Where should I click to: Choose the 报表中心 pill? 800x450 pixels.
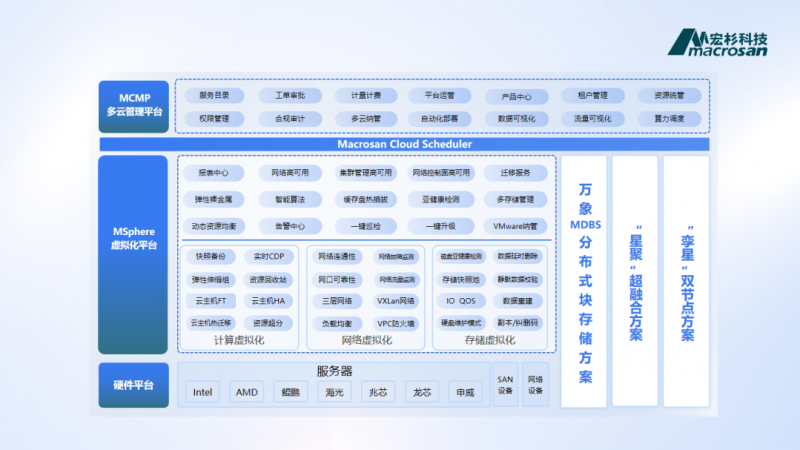point(214,173)
